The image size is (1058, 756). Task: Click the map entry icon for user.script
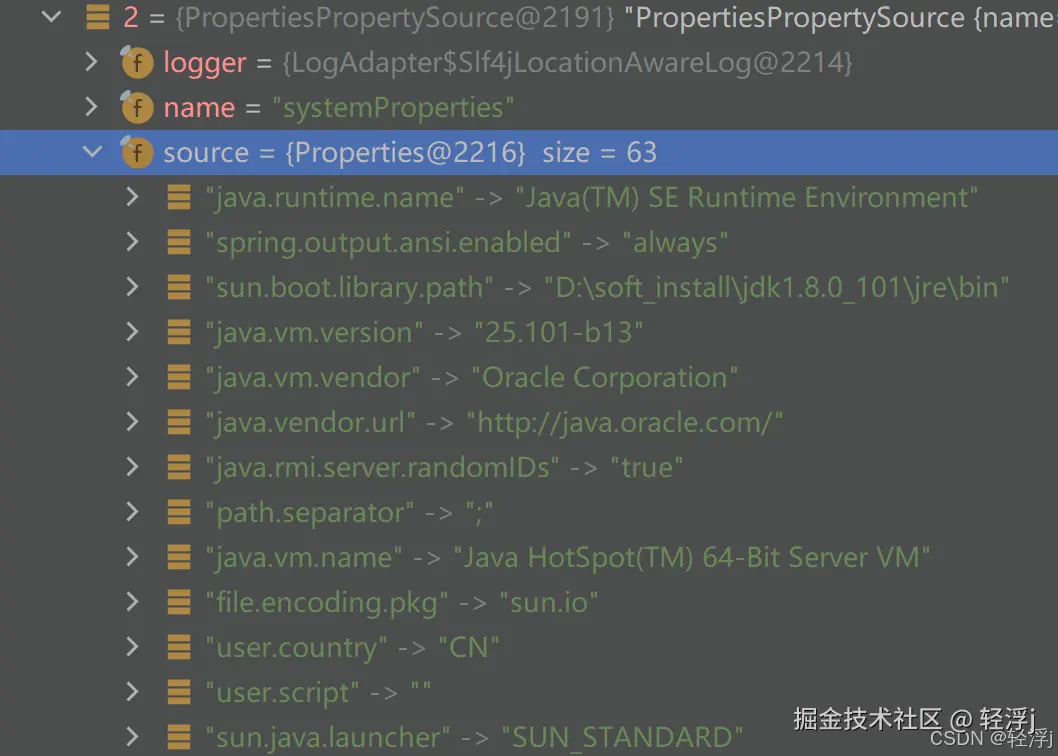pos(179,692)
